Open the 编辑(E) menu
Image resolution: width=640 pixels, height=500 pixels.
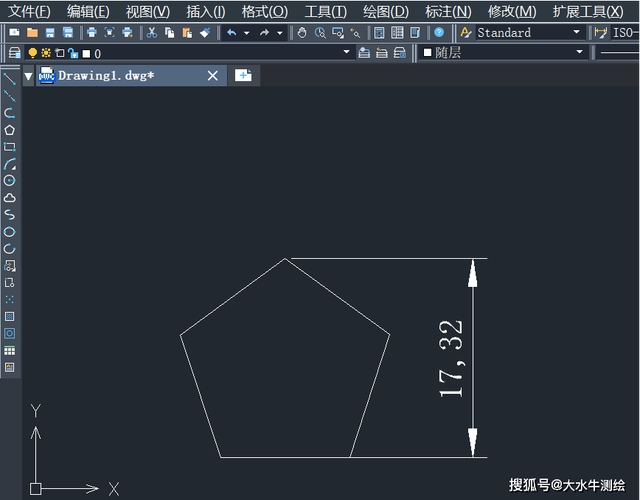coord(88,11)
